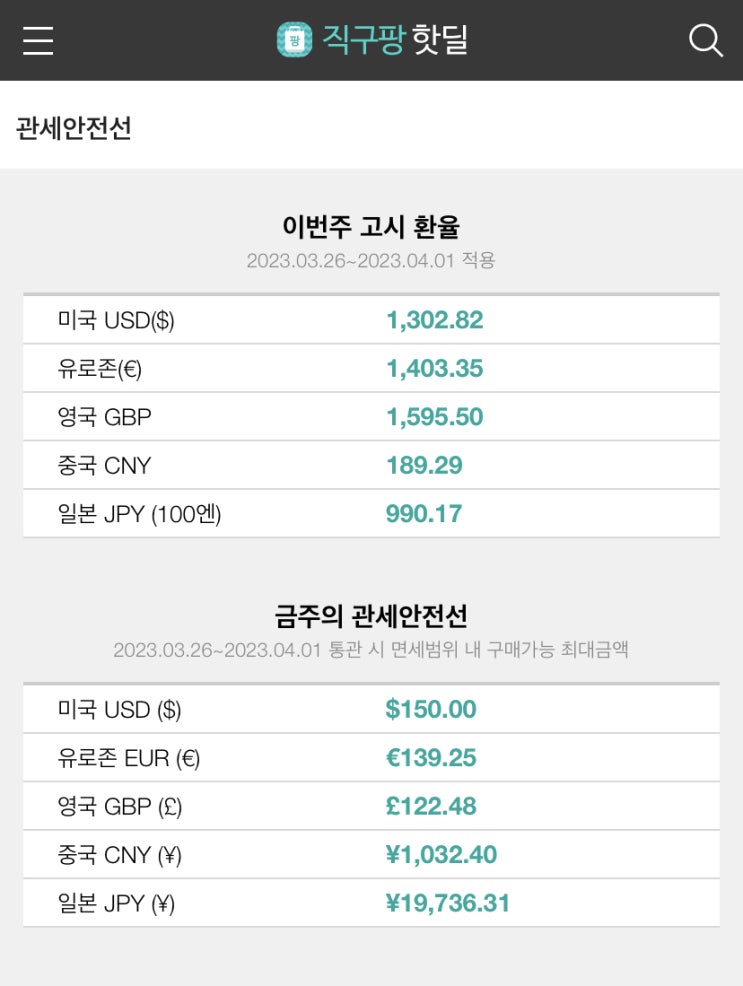Open the hamburger menu

tap(38, 40)
